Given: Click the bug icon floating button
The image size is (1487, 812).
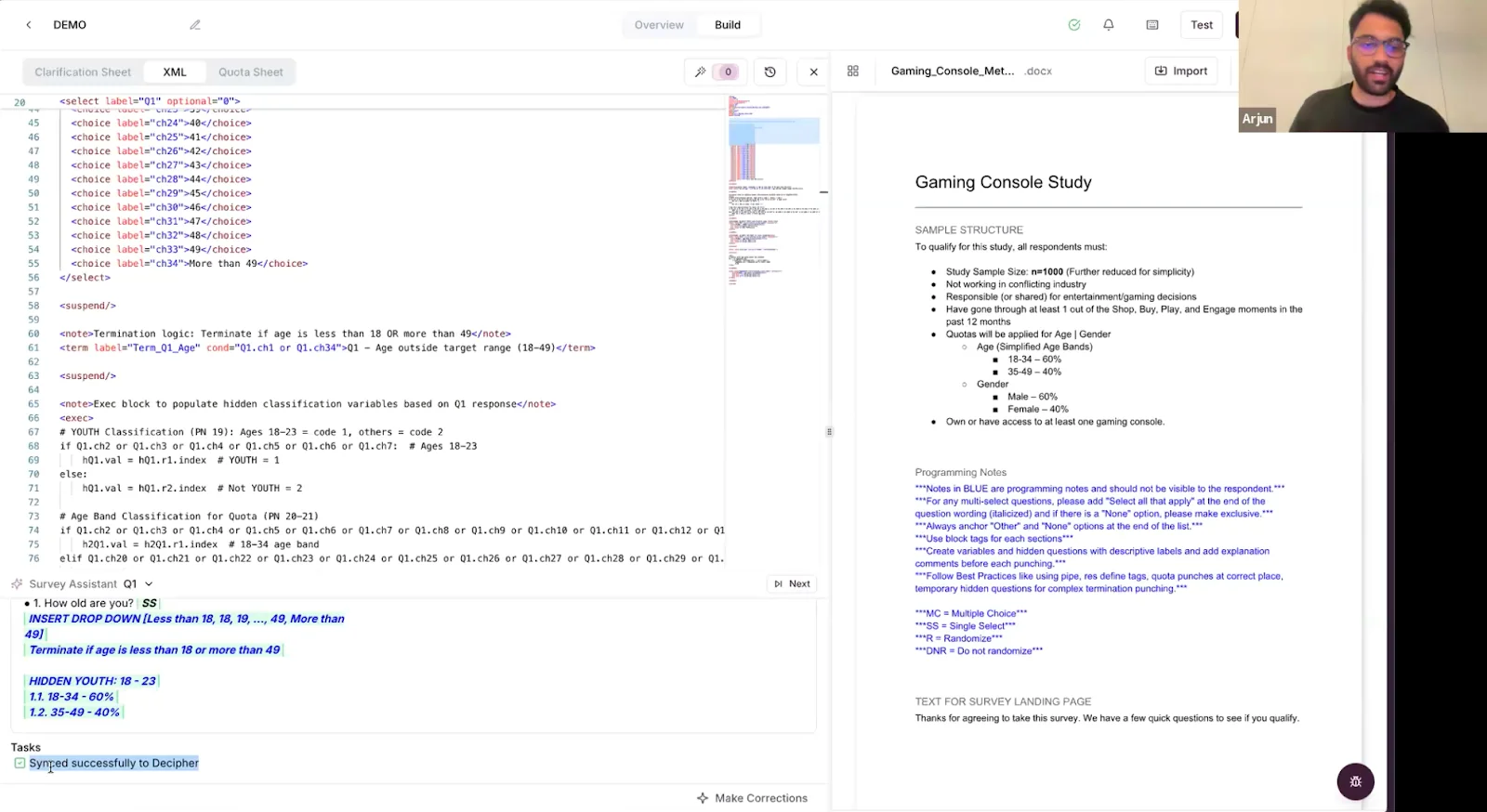Looking at the screenshot, I should [x=1356, y=781].
